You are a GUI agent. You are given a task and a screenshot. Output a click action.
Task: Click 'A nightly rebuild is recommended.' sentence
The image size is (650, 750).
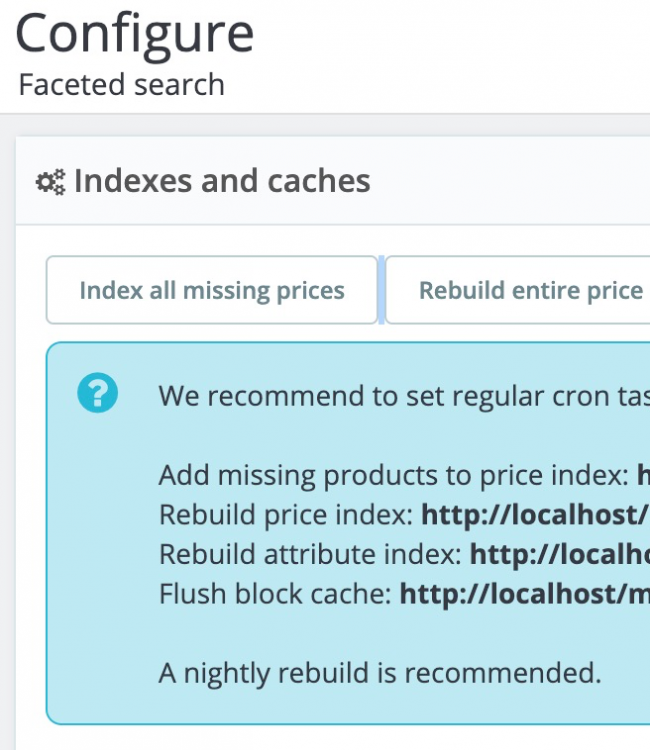380,672
